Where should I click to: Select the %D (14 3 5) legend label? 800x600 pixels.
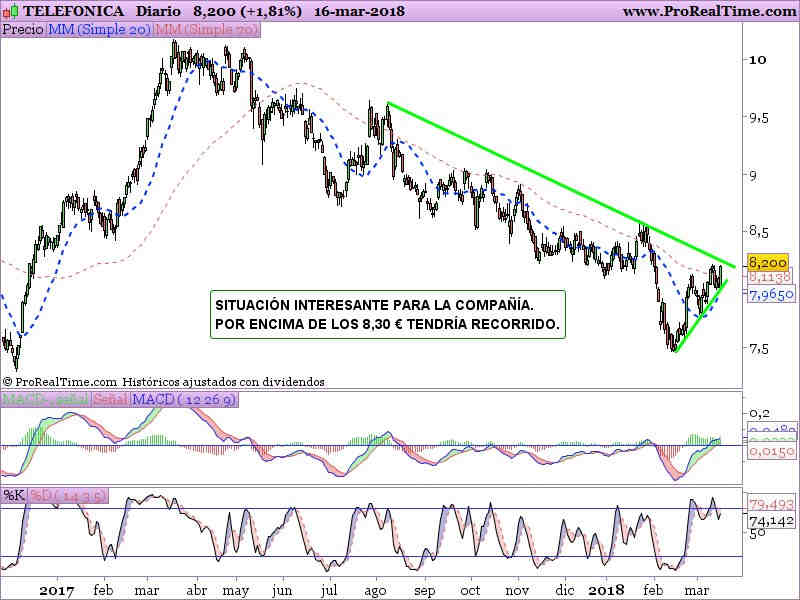[68, 495]
